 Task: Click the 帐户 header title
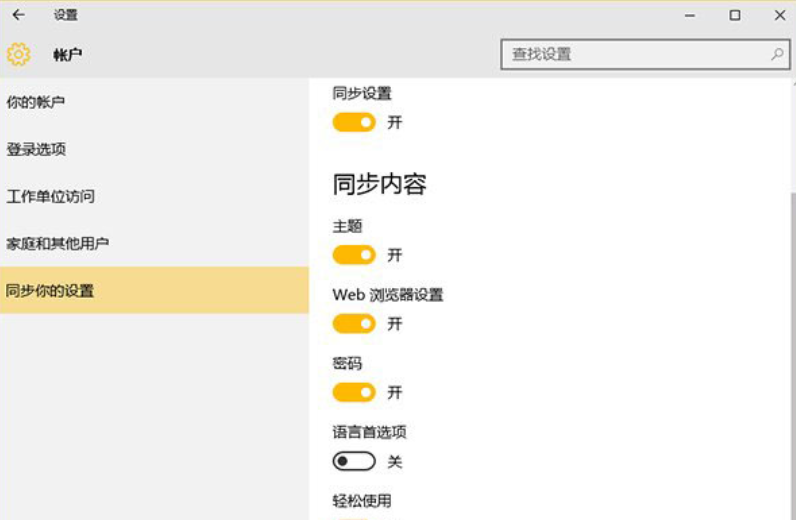(68, 55)
